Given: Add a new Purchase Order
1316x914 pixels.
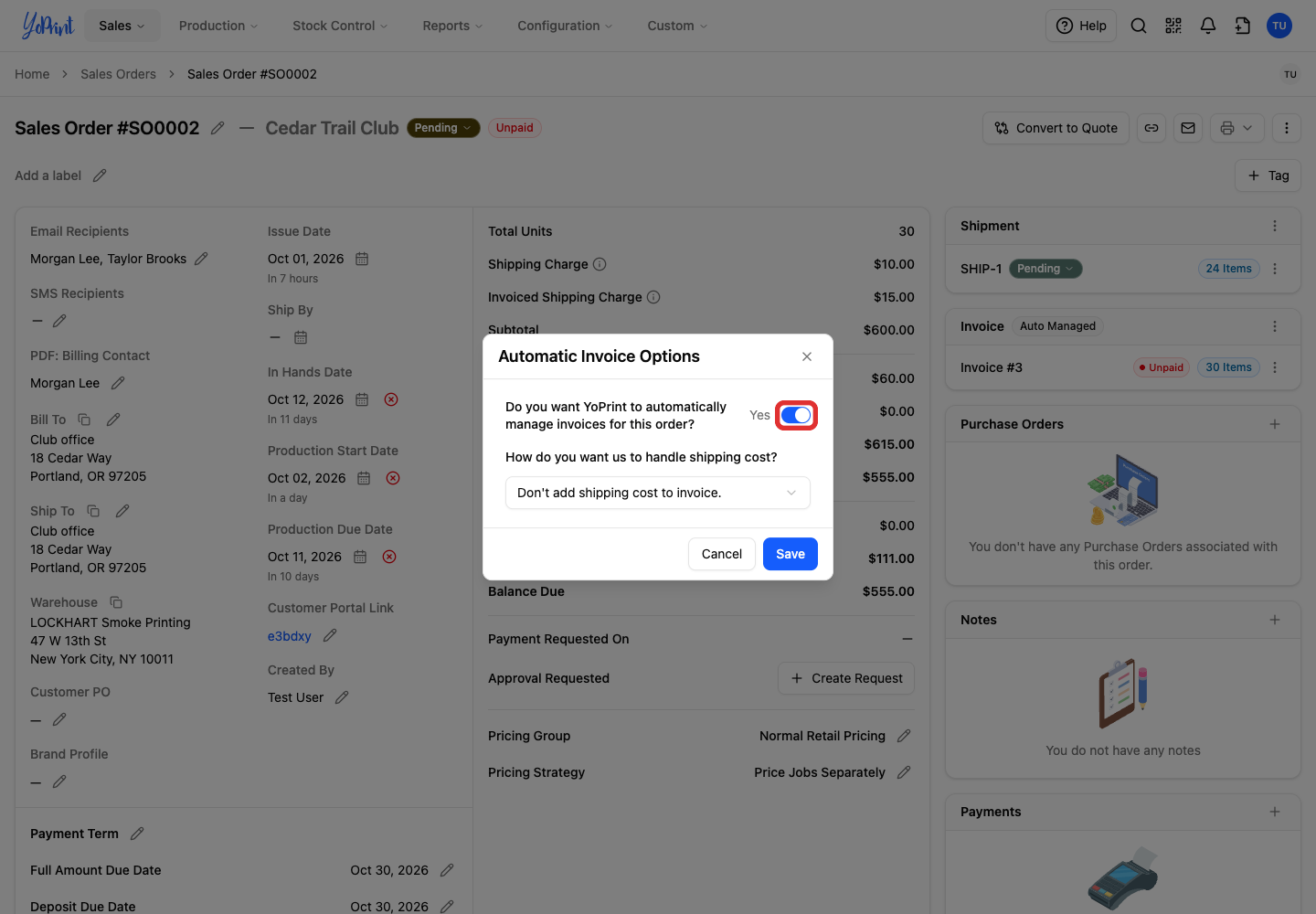Looking at the screenshot, I should tap(1275, 424).
